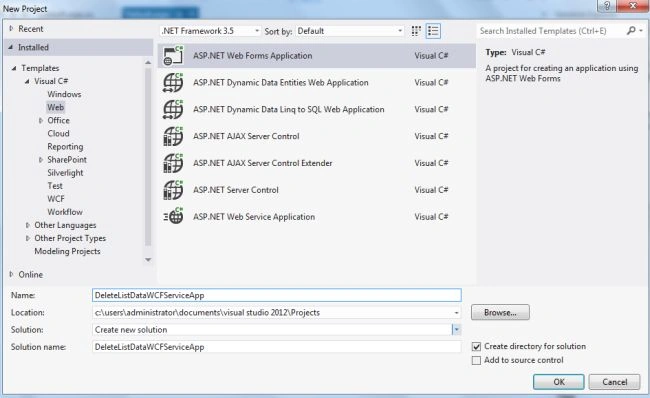Expand the Recent section
650x398 pixels.
11,29
